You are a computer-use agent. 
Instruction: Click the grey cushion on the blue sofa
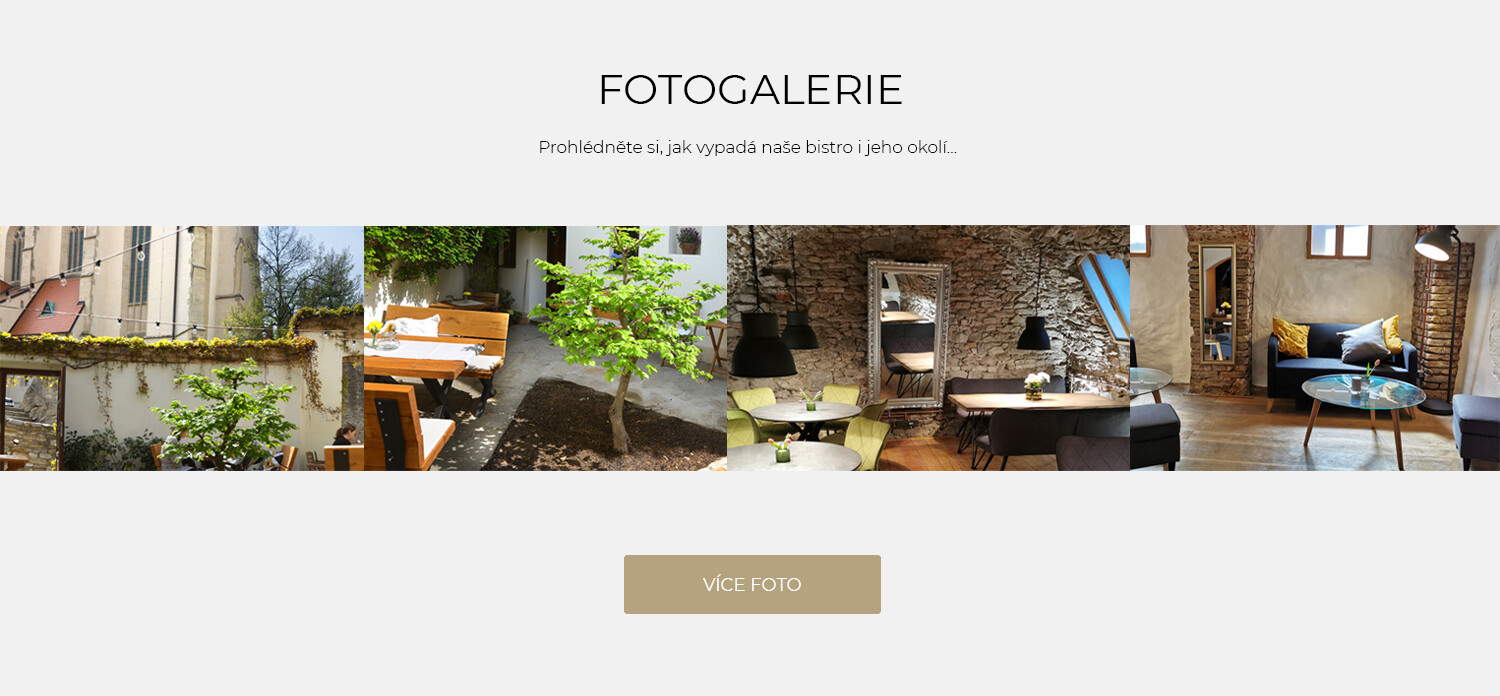point(1364,341)
